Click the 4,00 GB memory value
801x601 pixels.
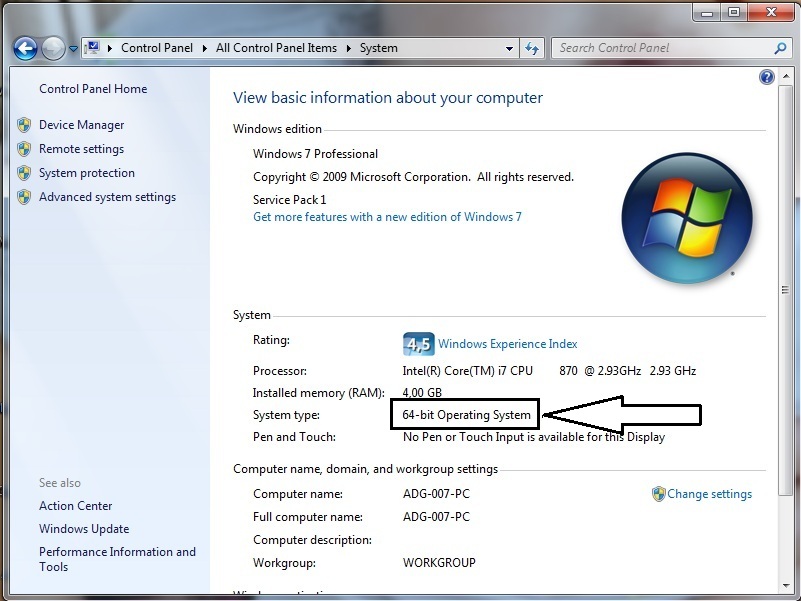[x=422, y=393]
